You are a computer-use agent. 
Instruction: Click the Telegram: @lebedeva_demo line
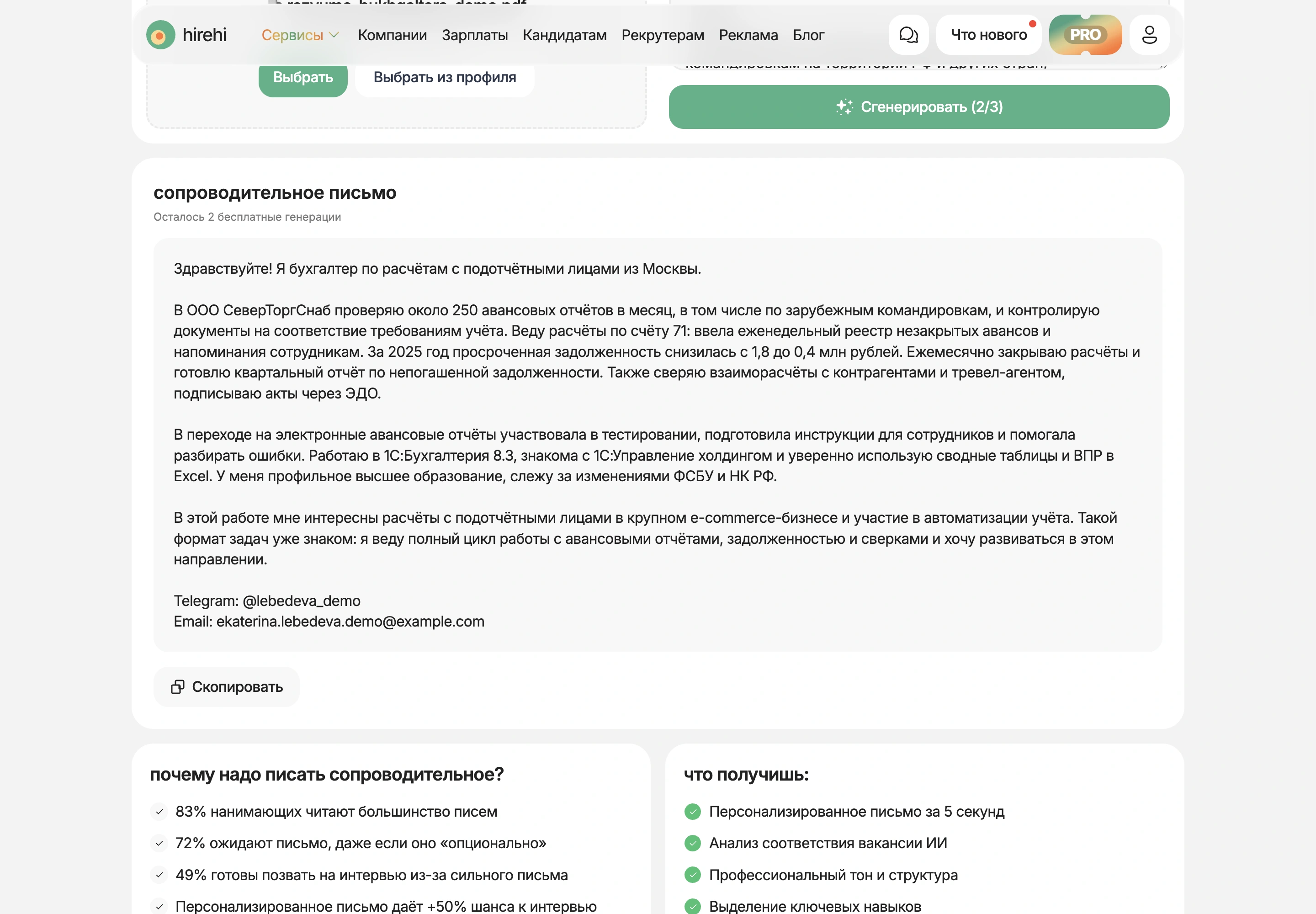(x=267, y=601)
